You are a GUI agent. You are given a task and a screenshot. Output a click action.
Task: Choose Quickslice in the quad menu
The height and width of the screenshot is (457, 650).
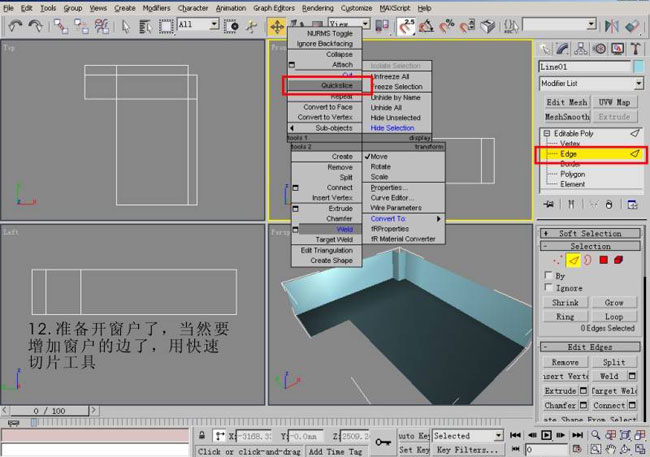(x=325, y=85)
